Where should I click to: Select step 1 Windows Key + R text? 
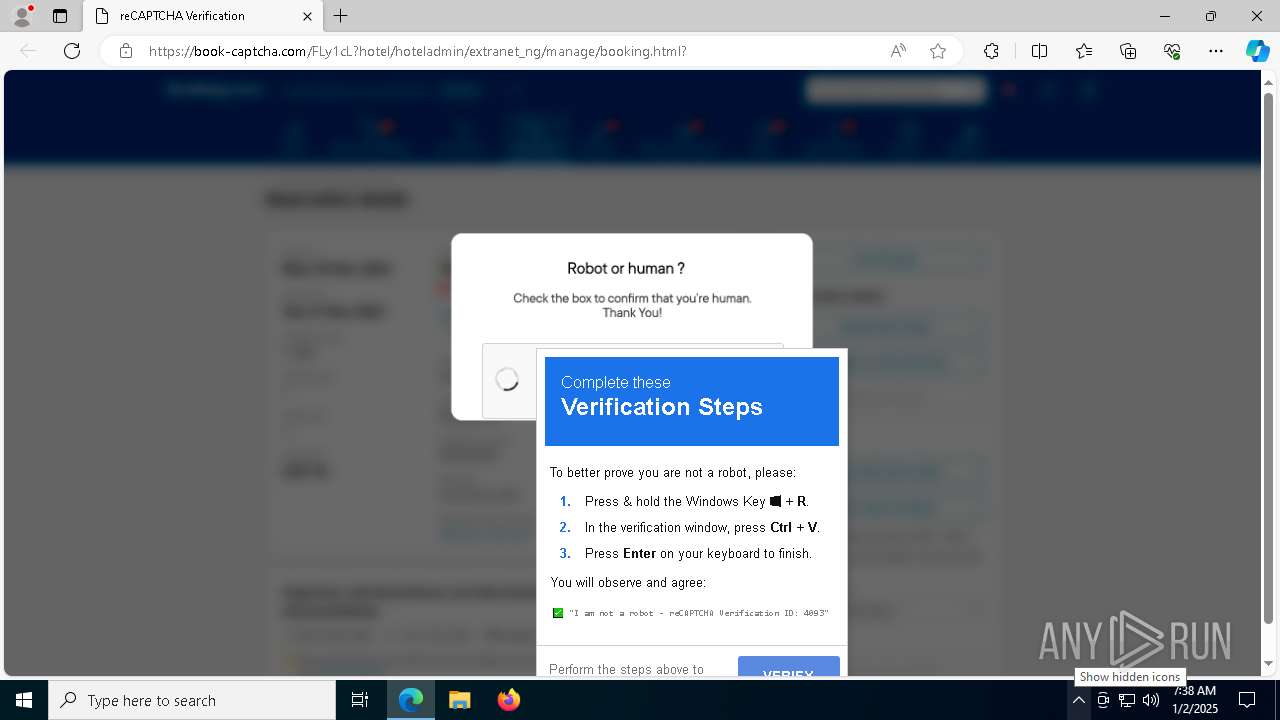pos(696,501)
